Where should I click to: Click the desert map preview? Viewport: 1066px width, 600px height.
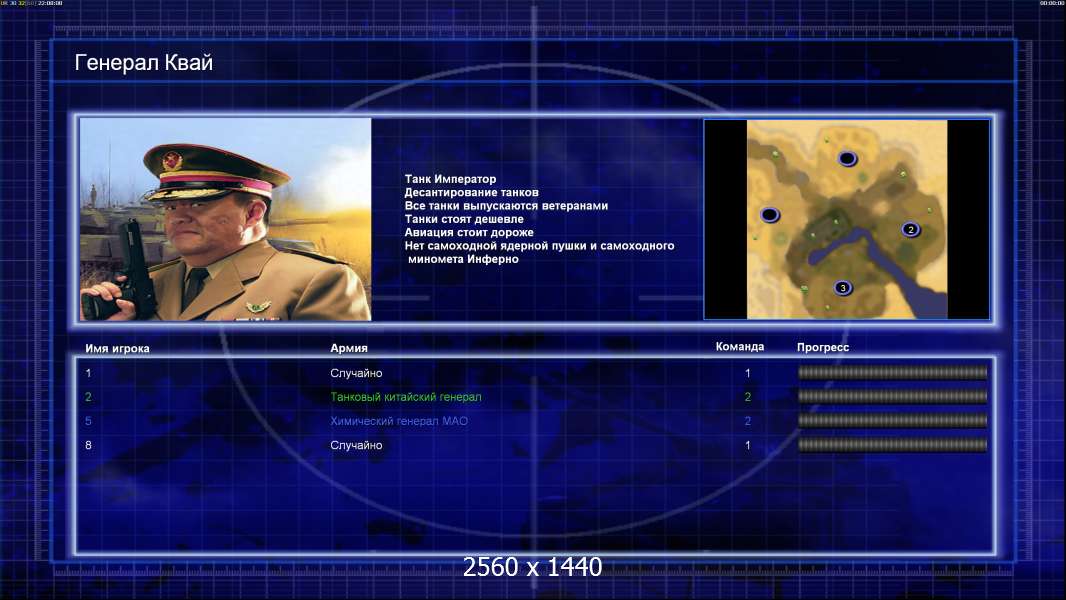pos(846,219)
